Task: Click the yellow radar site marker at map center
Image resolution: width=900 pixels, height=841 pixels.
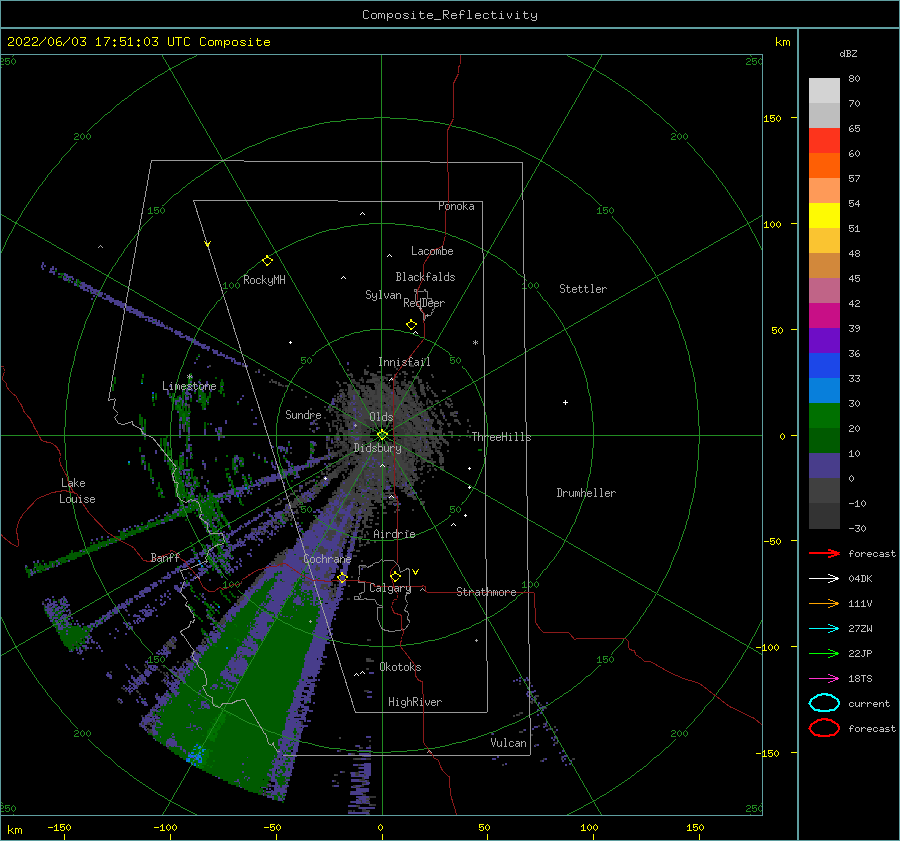Action: [382, 435]
